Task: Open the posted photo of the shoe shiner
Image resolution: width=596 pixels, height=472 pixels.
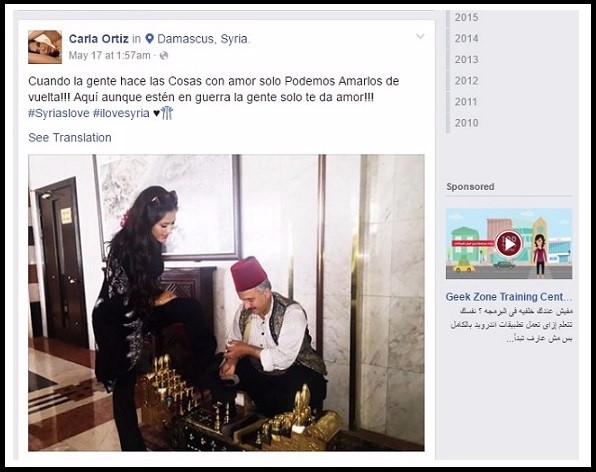Action: [x=226, y=303]
